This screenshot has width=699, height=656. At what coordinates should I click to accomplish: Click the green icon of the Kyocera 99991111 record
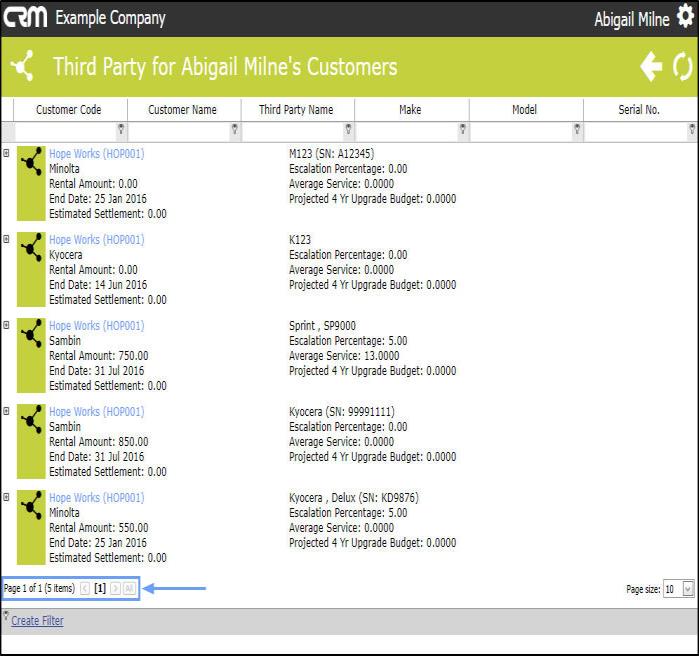[x=31, y=441]
